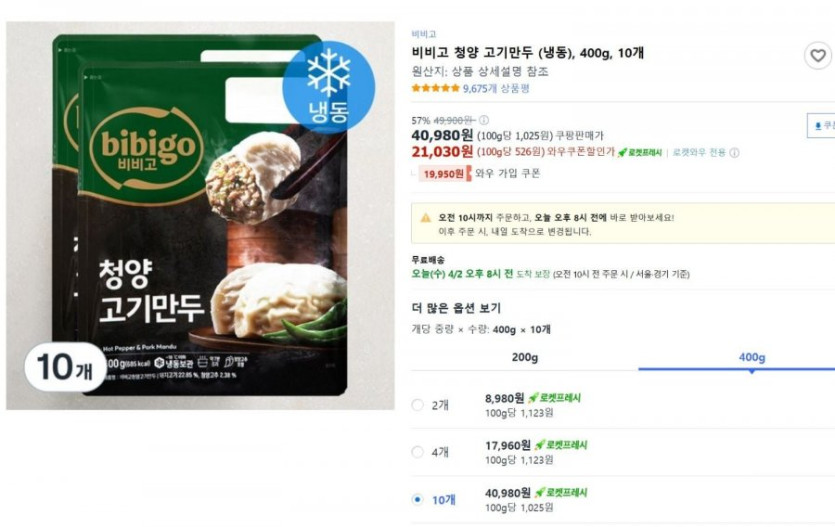Click the five-star rating icons
The width and height of the screenshot is (835, 527).
click(435, 88)
